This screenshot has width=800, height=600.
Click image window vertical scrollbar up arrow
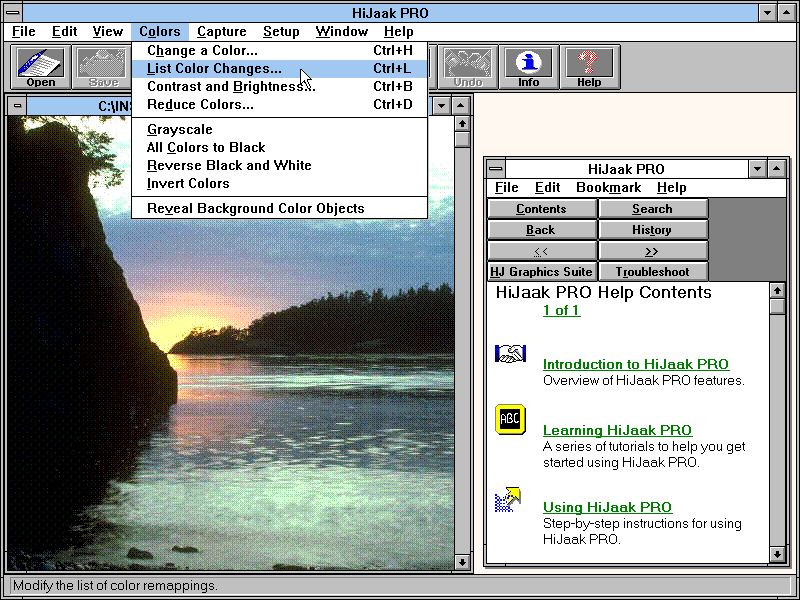coord(462,124)
